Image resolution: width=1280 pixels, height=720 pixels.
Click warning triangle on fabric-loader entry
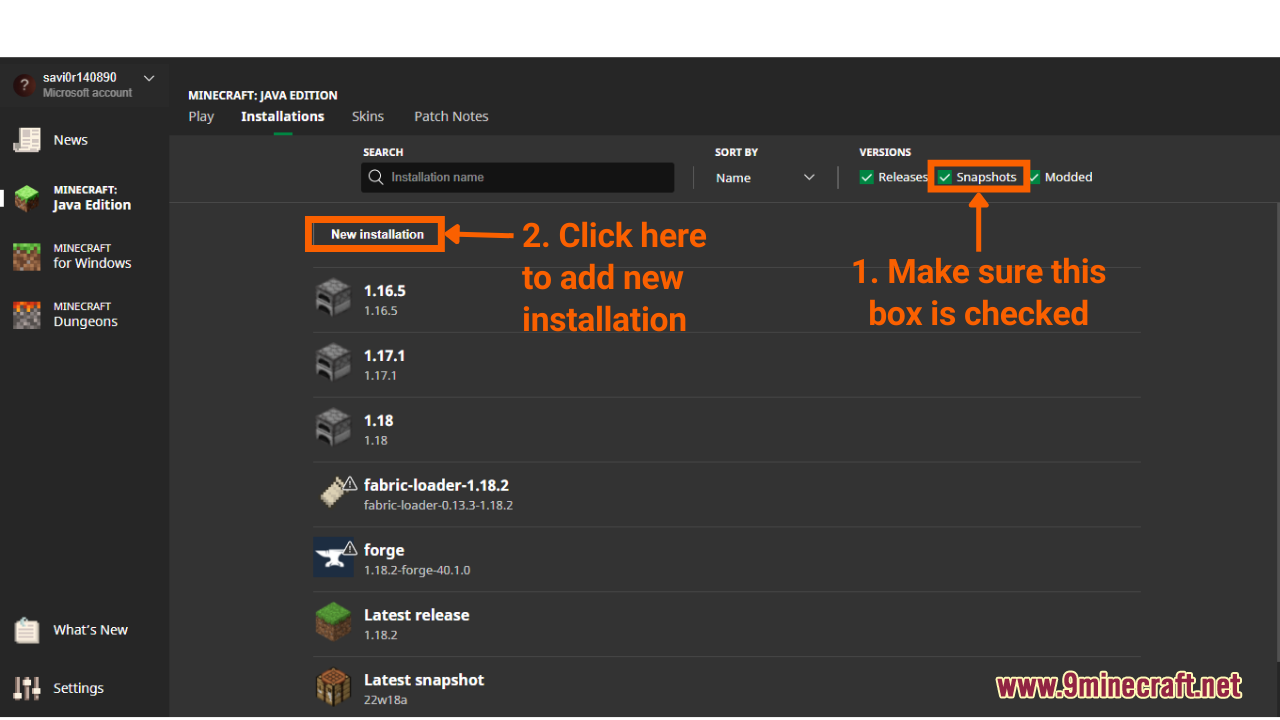click(x=350, y=483)
